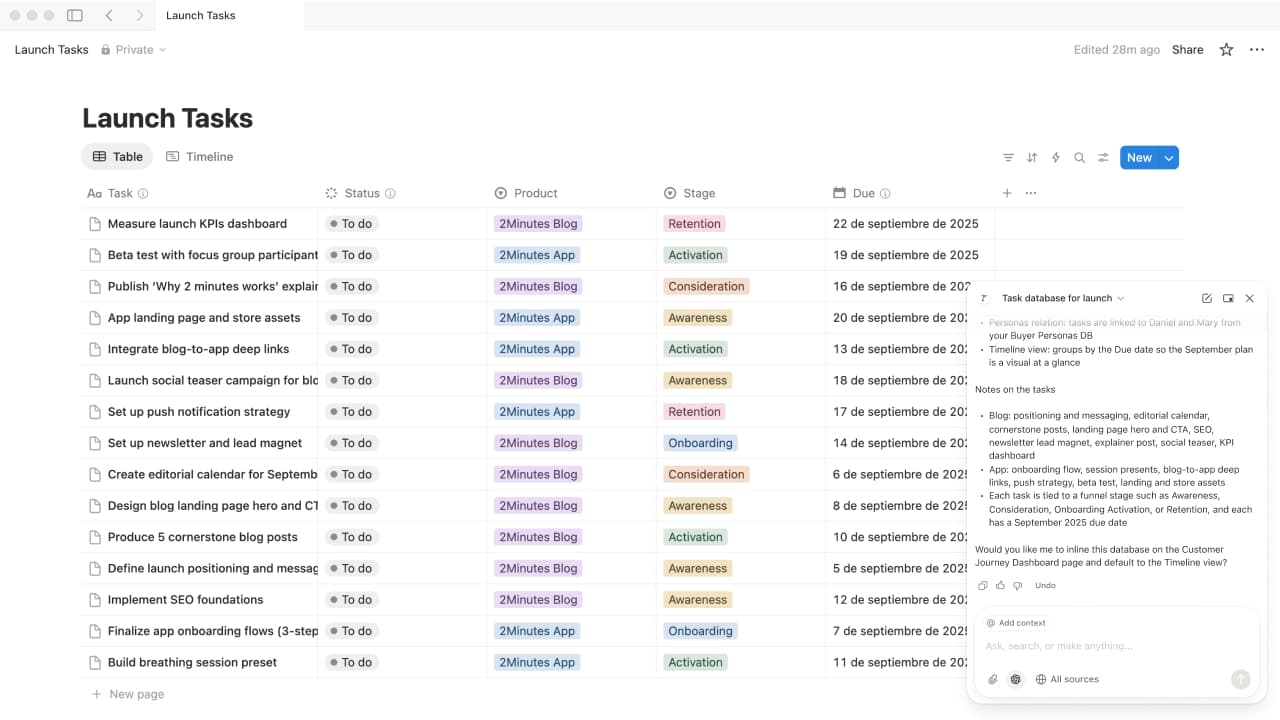Attach a file to AI prompt
This screenshot has width=1280, height=720.
[x=993, y=679]
